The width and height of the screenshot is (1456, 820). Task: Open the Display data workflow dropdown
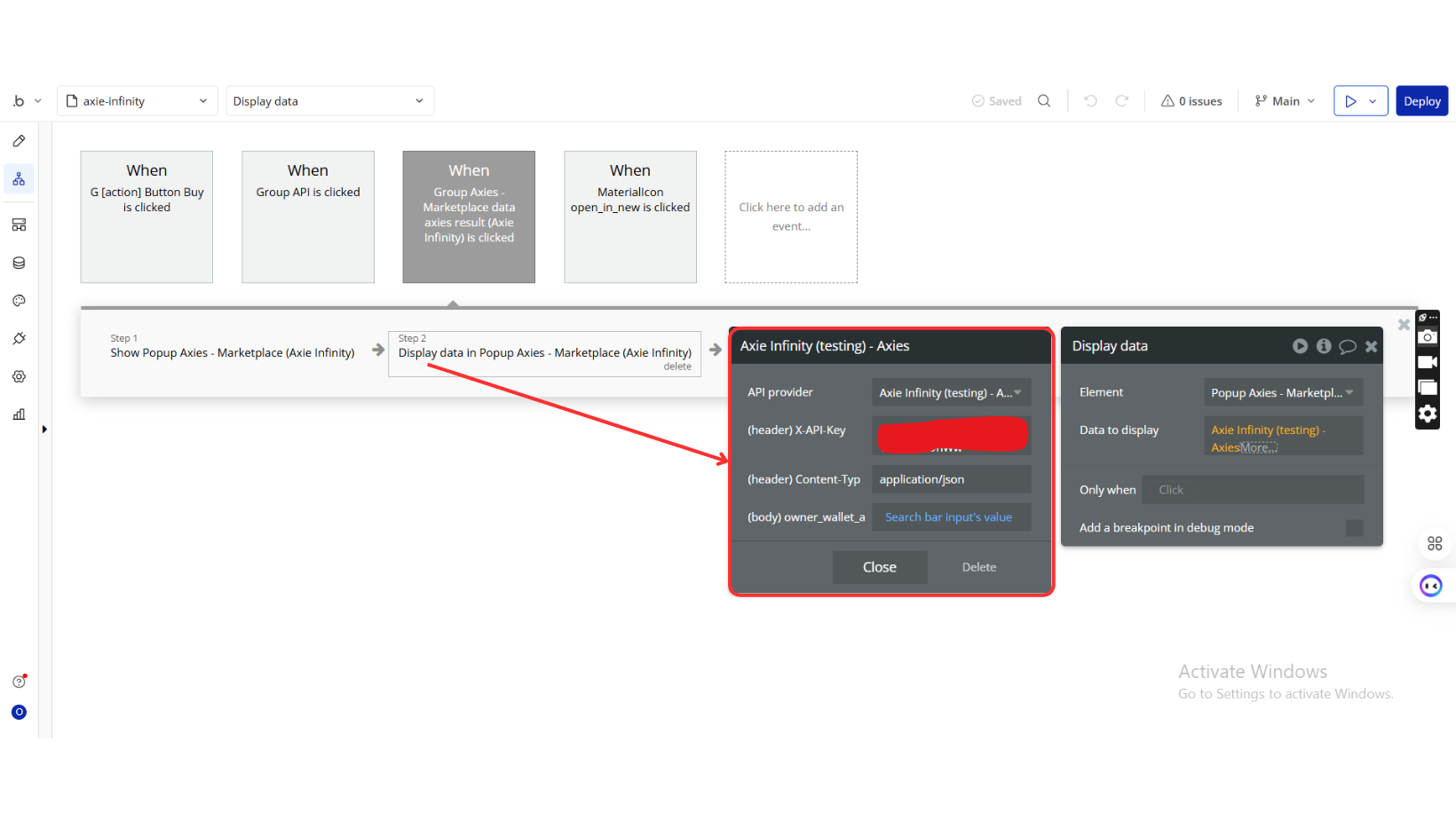(x=329, y=101)
